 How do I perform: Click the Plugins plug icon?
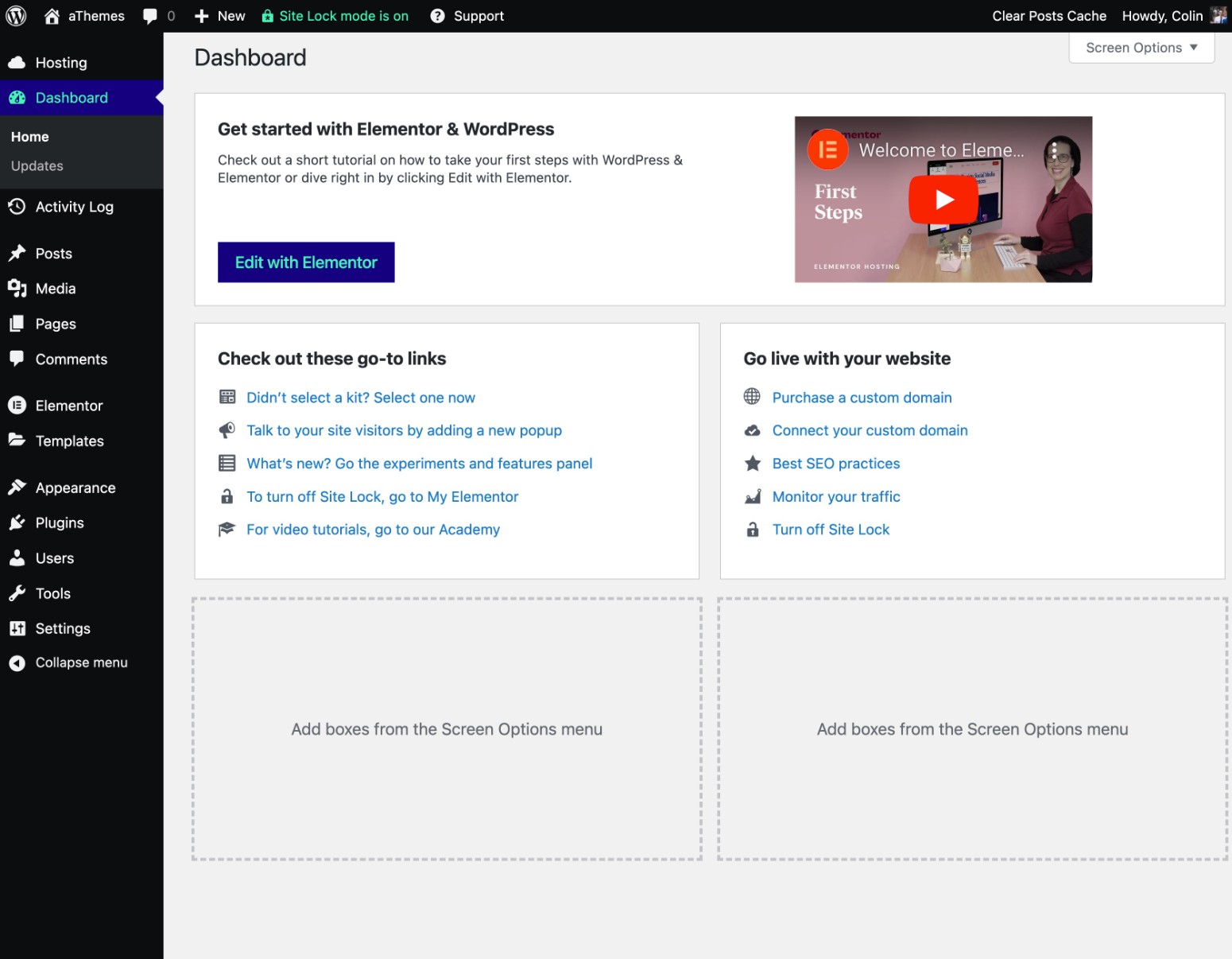click(x=17, y=522)
